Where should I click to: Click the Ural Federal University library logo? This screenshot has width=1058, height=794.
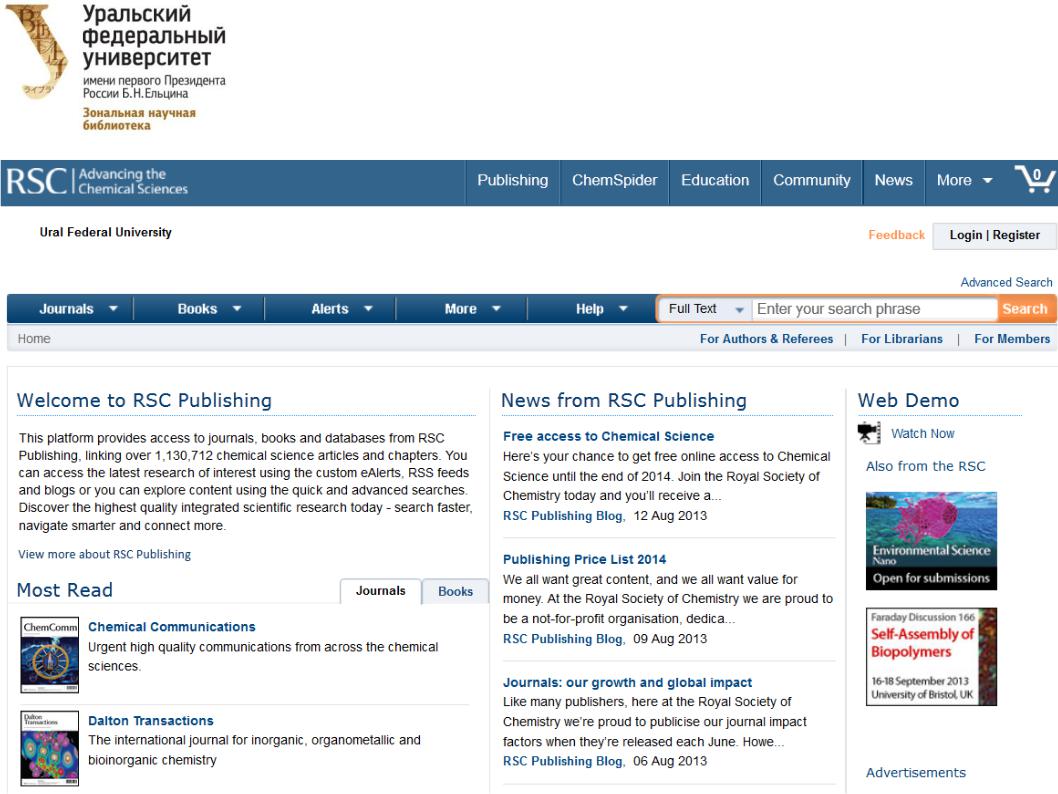115,67
